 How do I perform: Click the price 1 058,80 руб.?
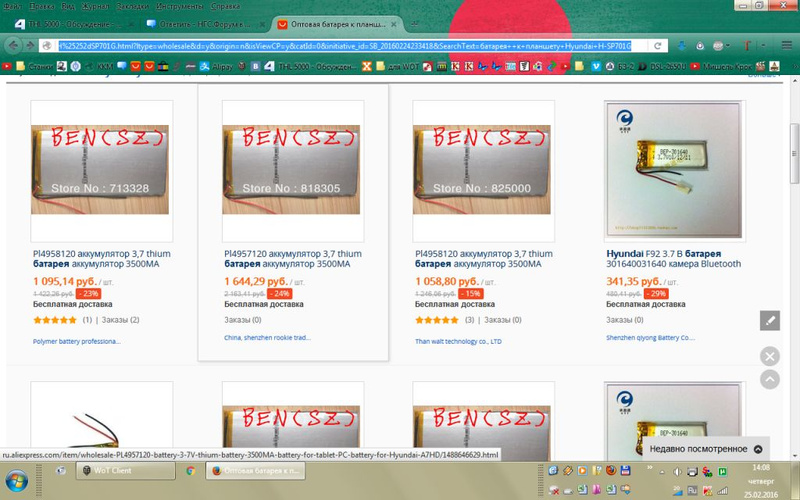click(447, 281)
